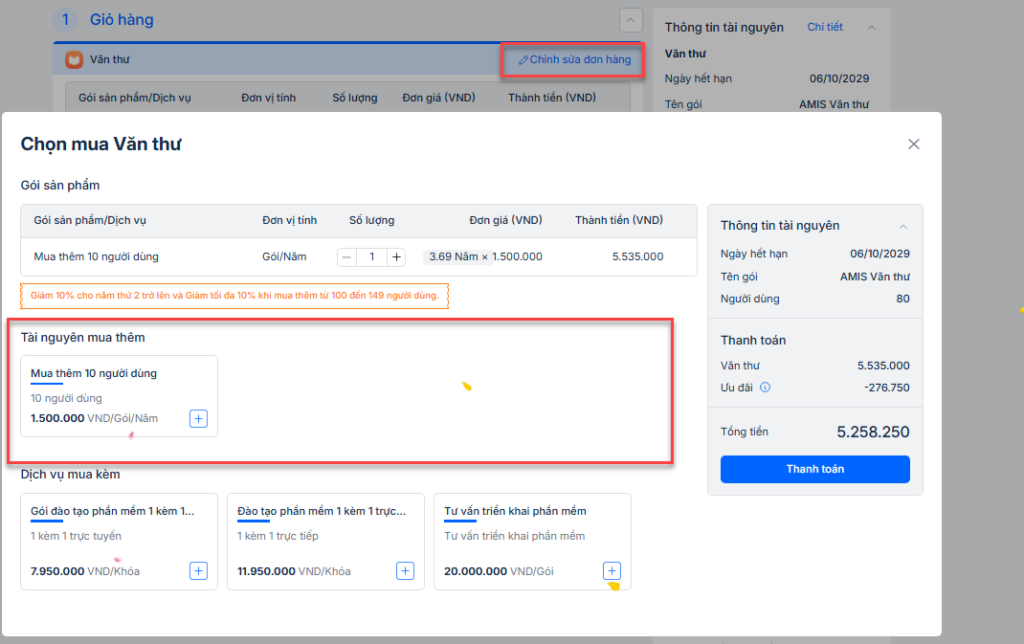Image resolution: width=1024 pixels, height=644 pixels.
Task: Click the Văn thư app icon in cart
Action: pos(74,59)
